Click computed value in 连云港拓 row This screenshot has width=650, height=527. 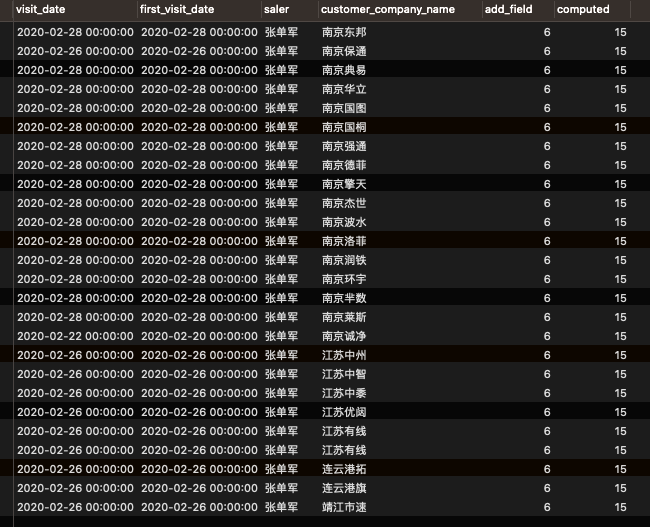(x=620, y=469)
